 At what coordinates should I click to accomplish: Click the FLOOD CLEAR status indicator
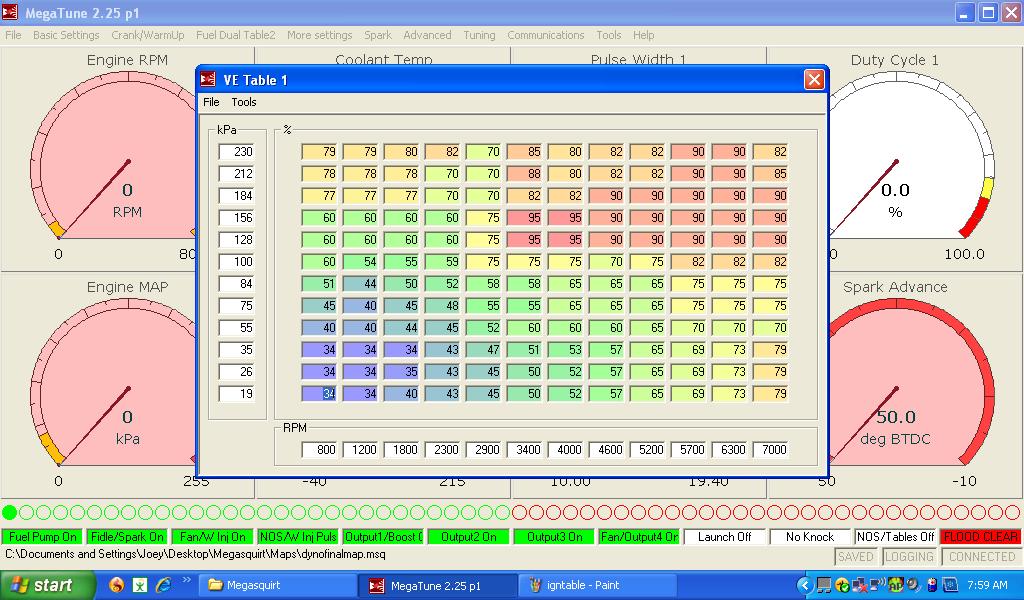980,537
